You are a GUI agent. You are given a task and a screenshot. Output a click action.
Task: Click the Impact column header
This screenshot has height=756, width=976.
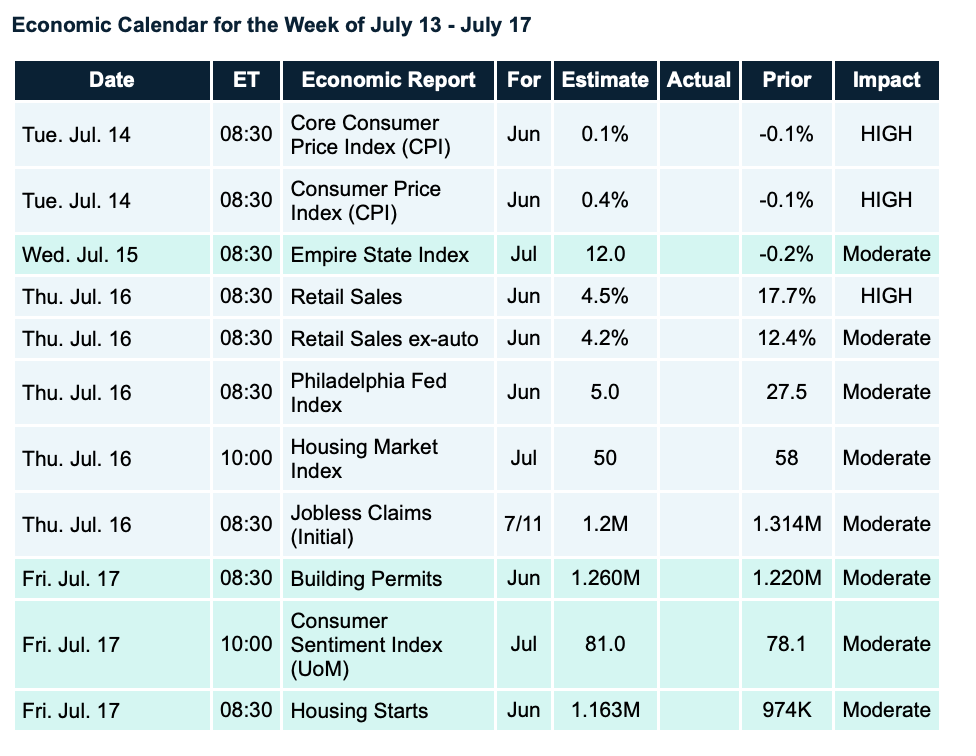pos(886,80)
